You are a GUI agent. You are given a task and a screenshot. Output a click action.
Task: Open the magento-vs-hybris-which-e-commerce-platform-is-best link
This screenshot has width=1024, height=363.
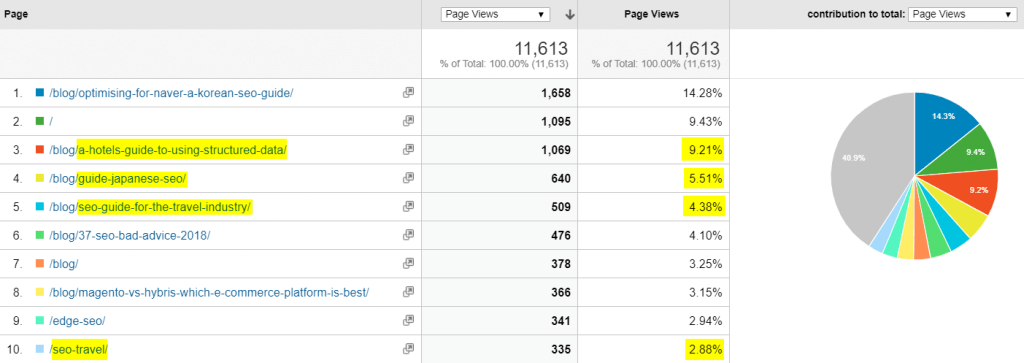coord(209,292)
